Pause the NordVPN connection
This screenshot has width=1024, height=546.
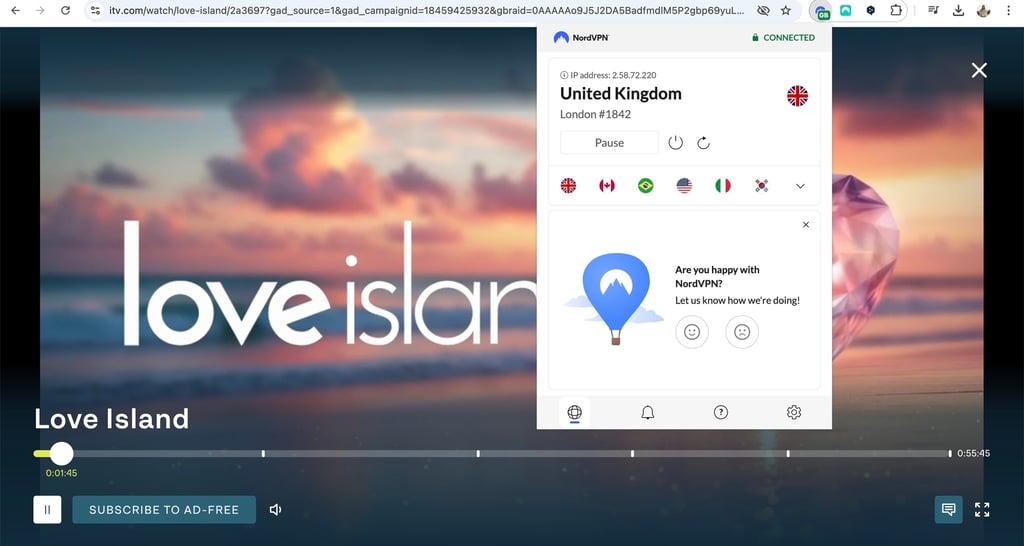[x=609, y=142]
